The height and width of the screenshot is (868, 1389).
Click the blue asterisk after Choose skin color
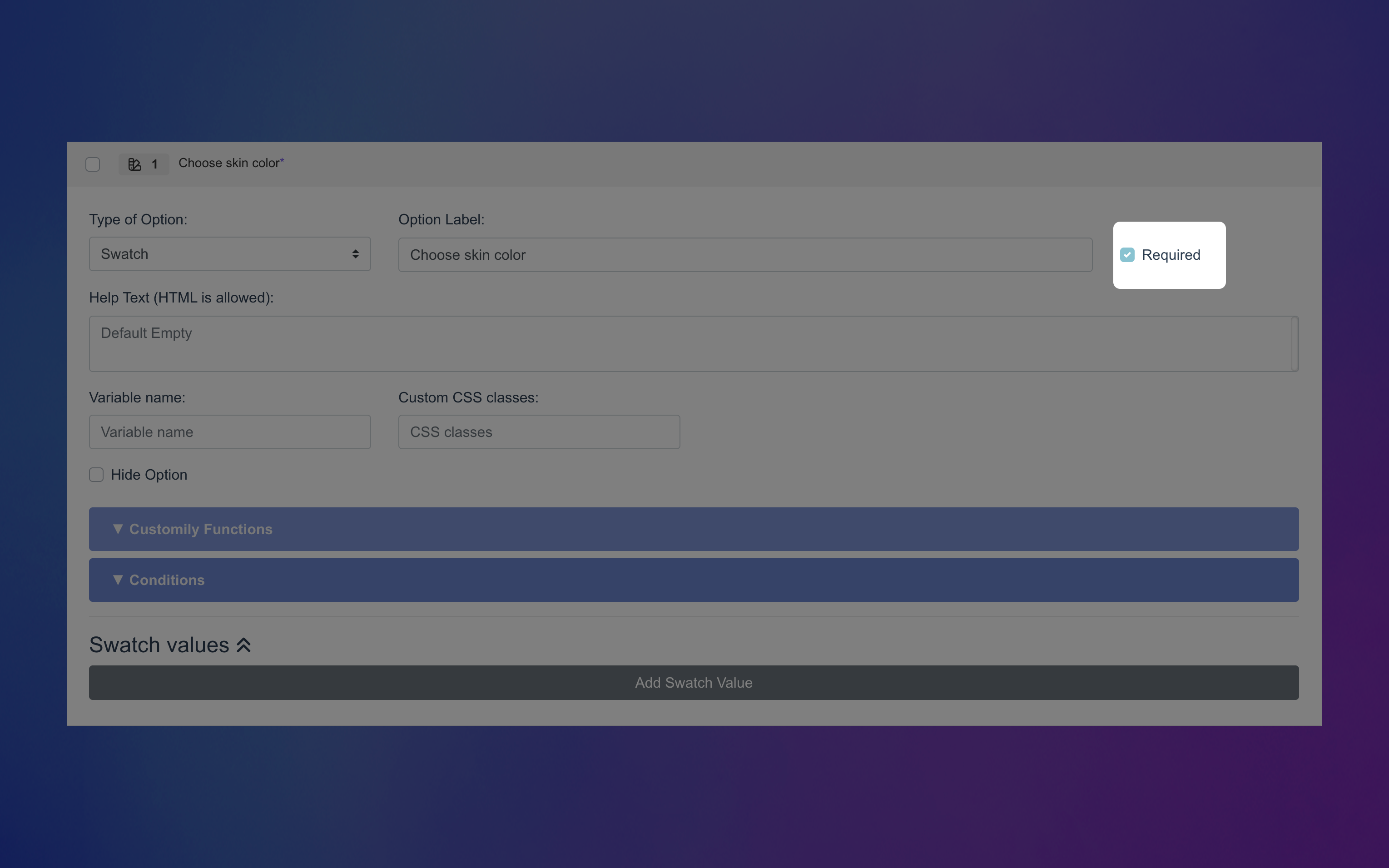283,161
